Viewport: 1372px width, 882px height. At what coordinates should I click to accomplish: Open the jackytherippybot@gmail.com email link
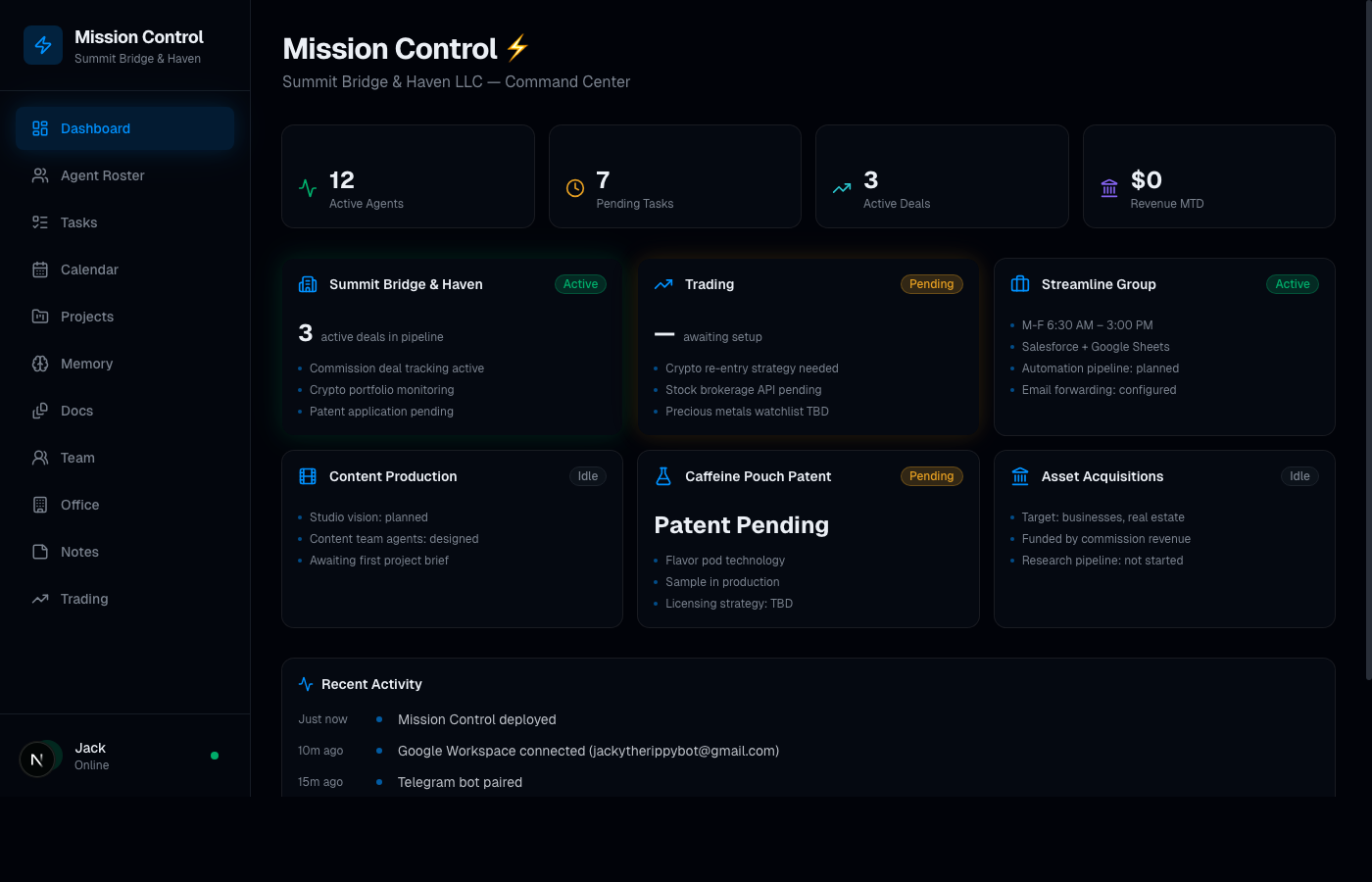(683, 751)
